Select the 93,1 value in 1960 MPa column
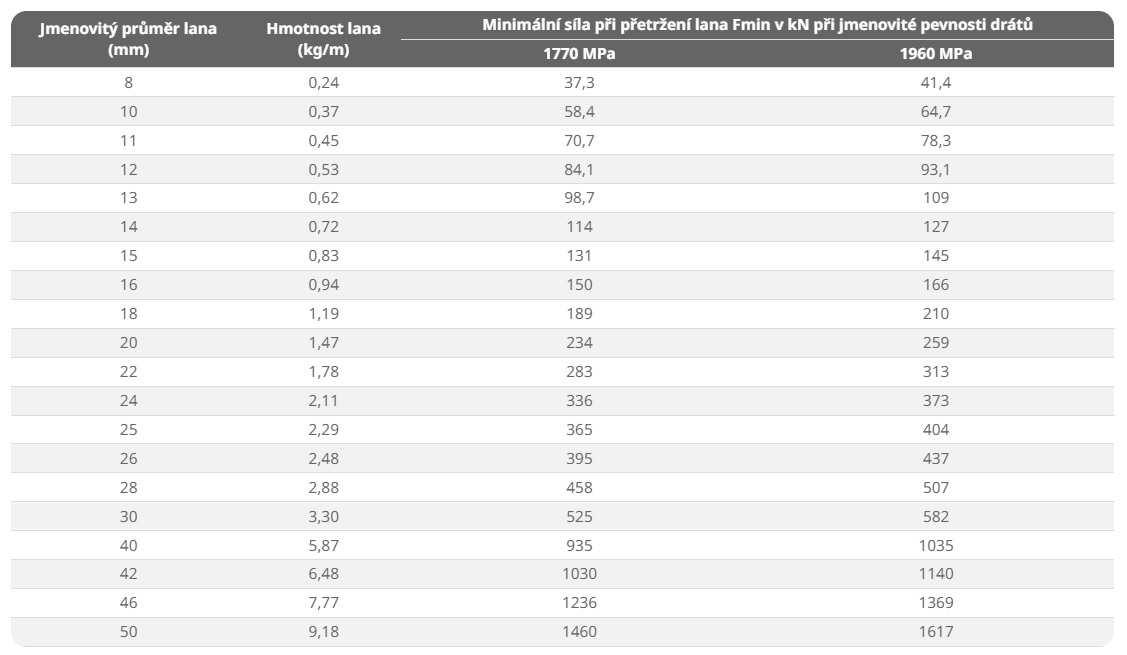 936,169
